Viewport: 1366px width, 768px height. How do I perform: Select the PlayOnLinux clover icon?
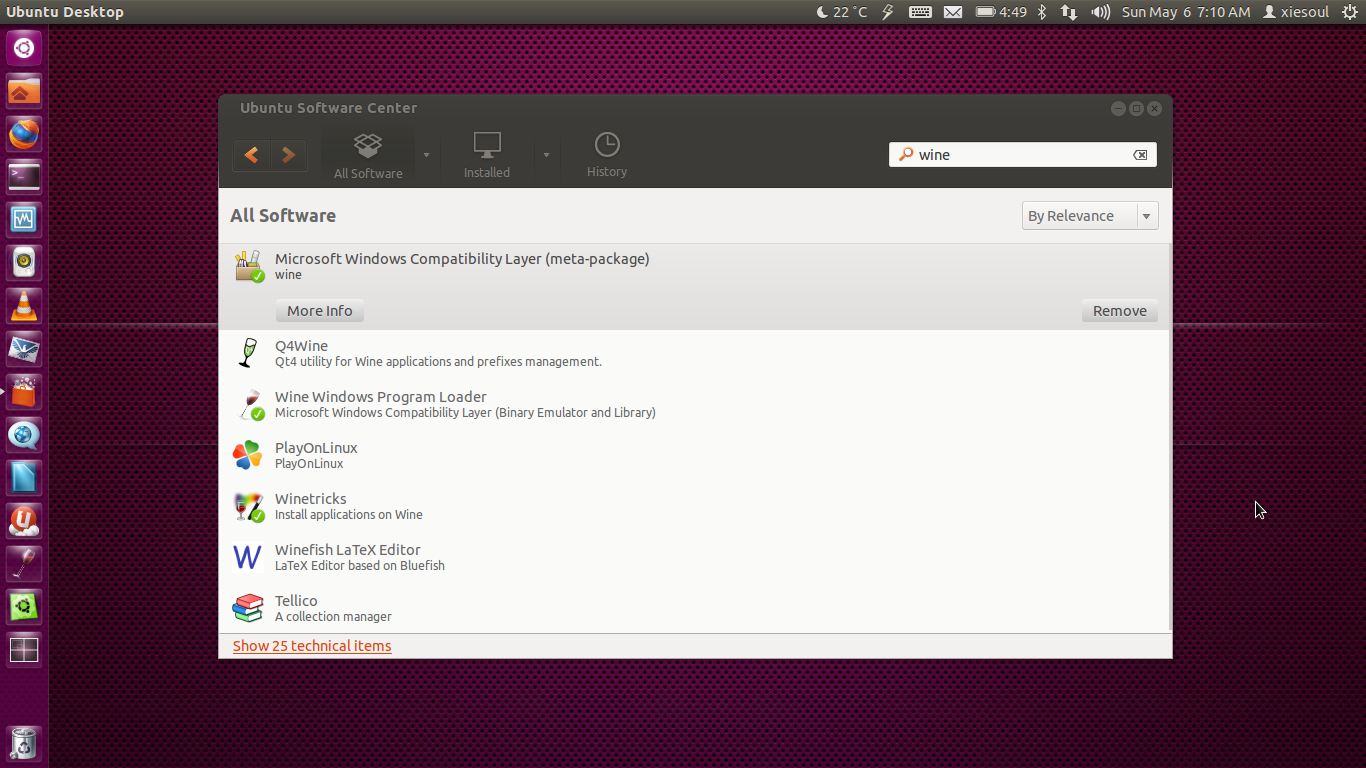[x=247, y=455]
